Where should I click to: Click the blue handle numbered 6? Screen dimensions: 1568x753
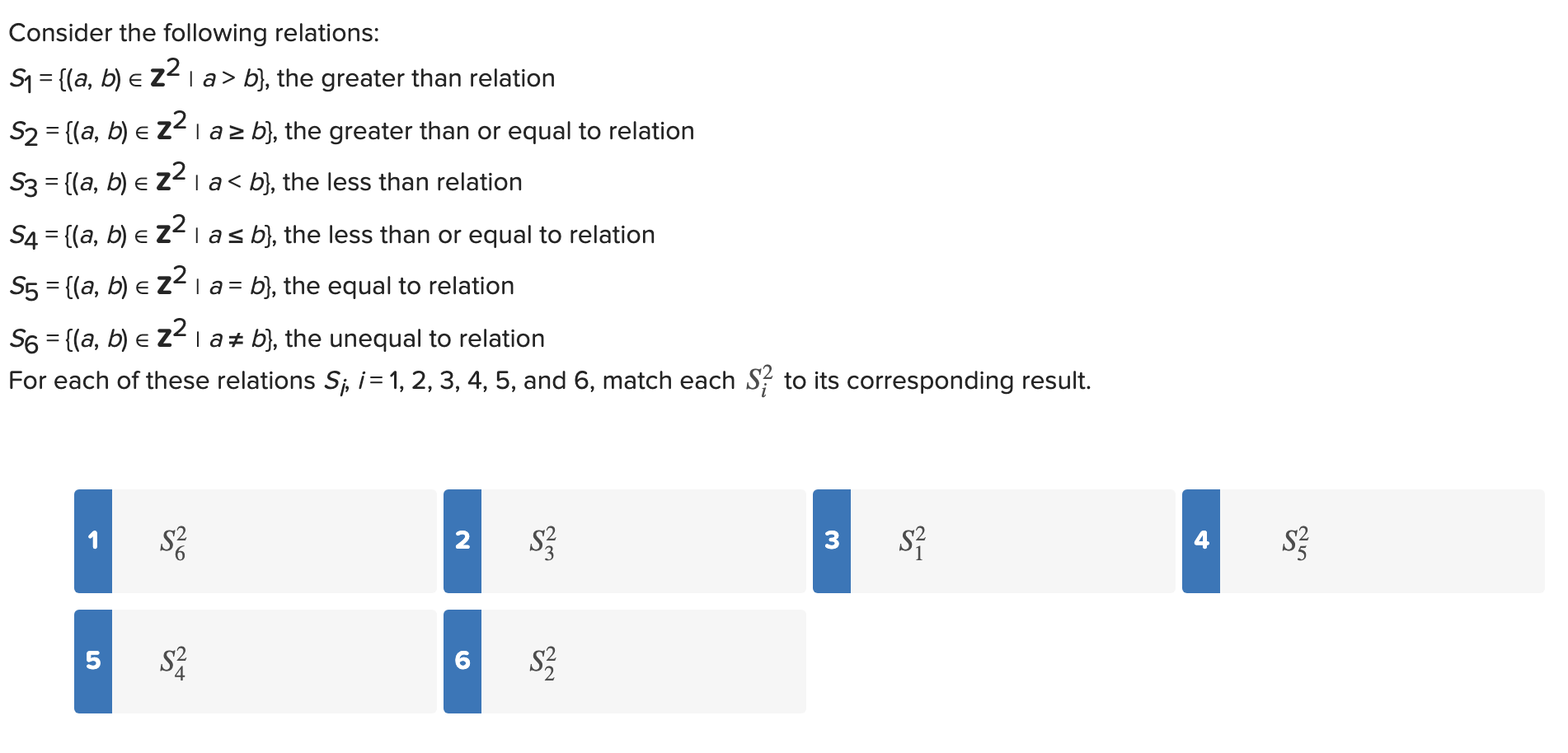tap(462, 662)
